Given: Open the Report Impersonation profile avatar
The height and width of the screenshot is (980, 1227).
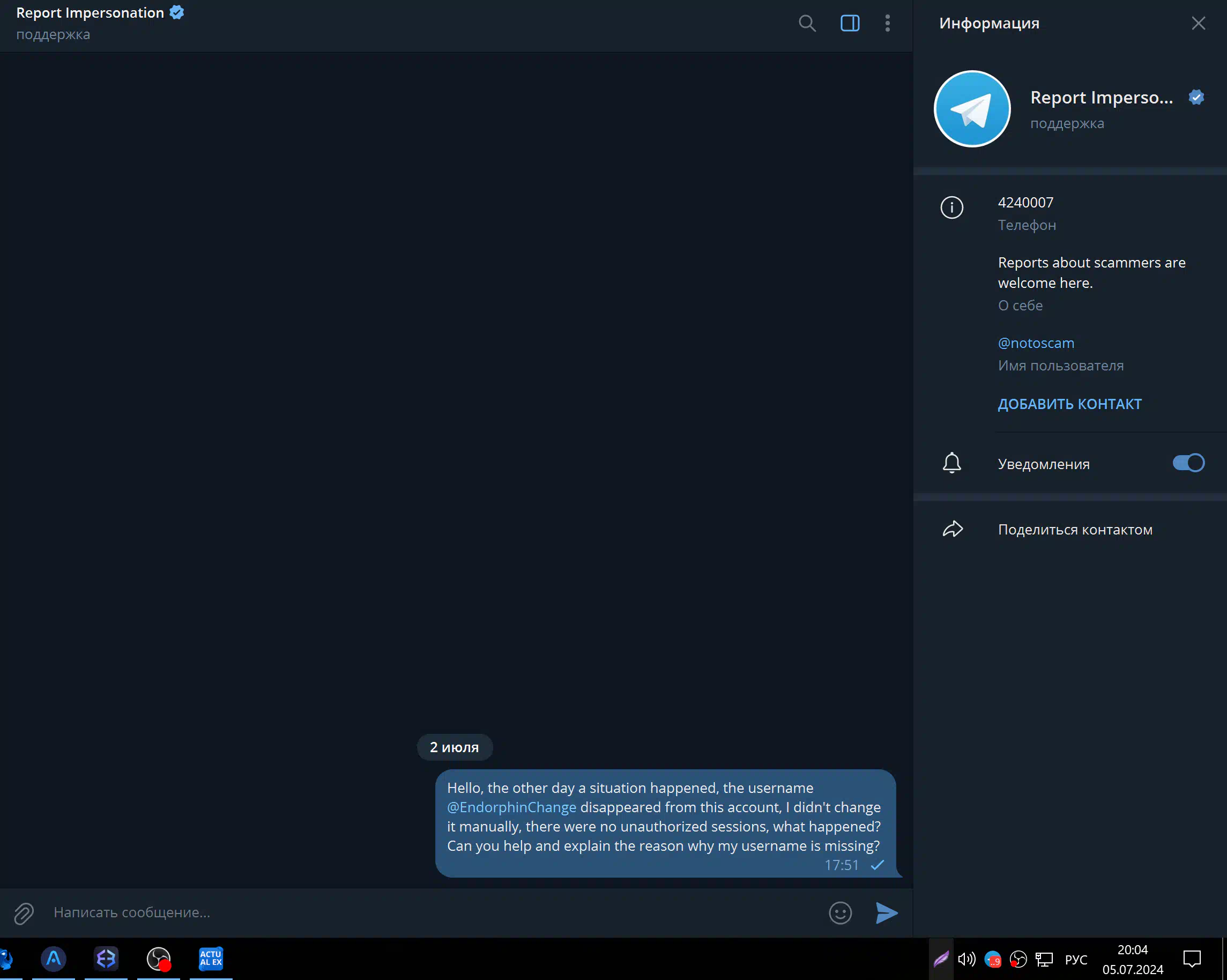Looking at the screenshot, I should tap(972, 109).
